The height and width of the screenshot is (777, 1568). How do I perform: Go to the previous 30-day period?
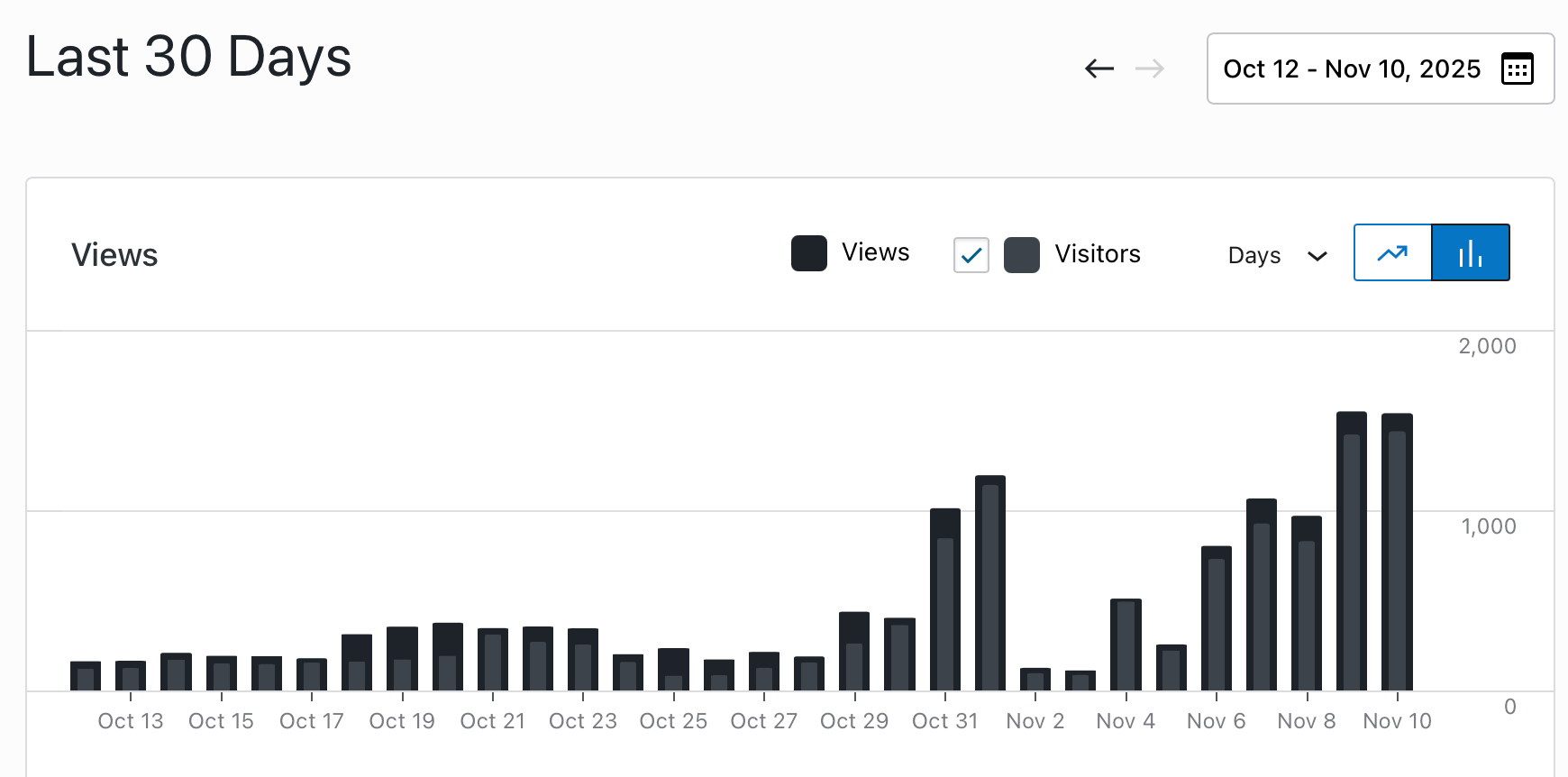tap(1099, 69)
